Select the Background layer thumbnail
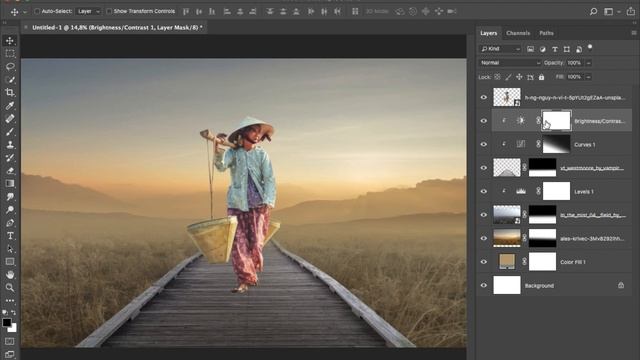The image size is (640, 360). tap(507, 285)
